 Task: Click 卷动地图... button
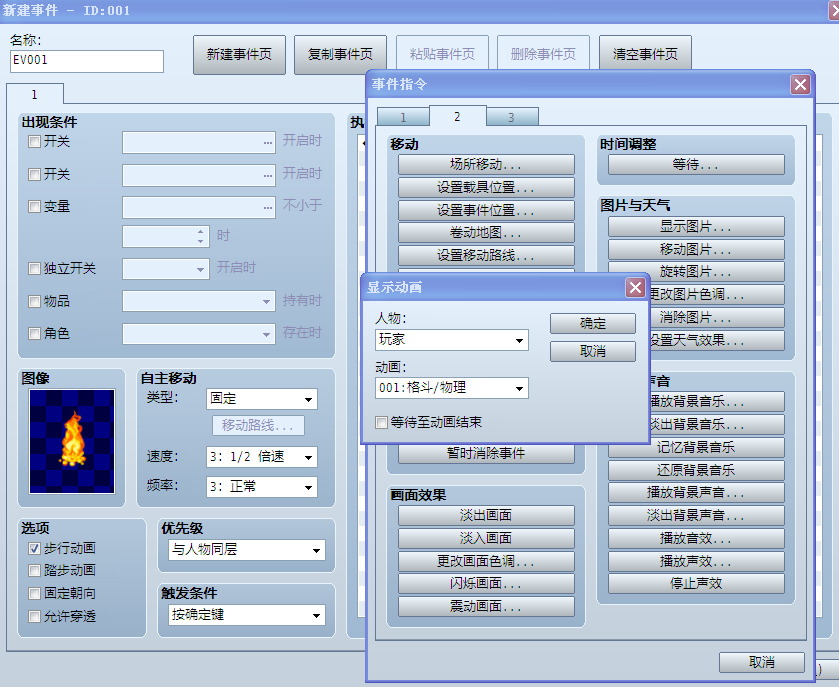click(x=486, y=233)
